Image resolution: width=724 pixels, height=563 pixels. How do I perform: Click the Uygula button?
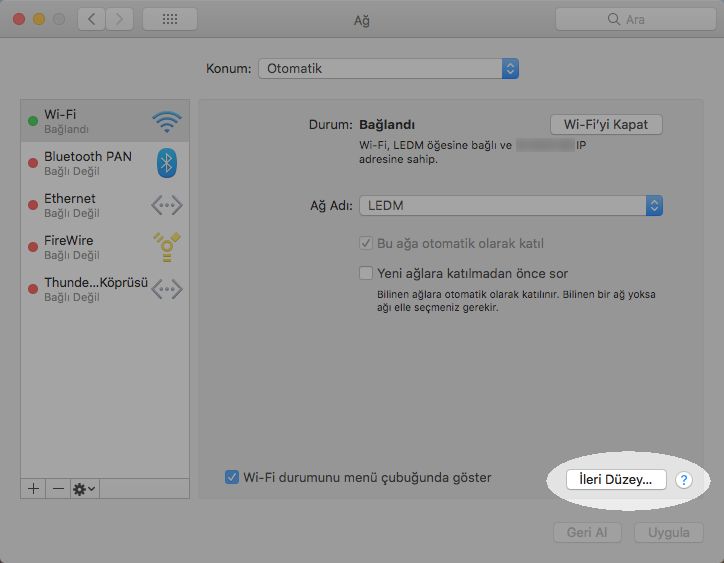(x=669, y=533)
